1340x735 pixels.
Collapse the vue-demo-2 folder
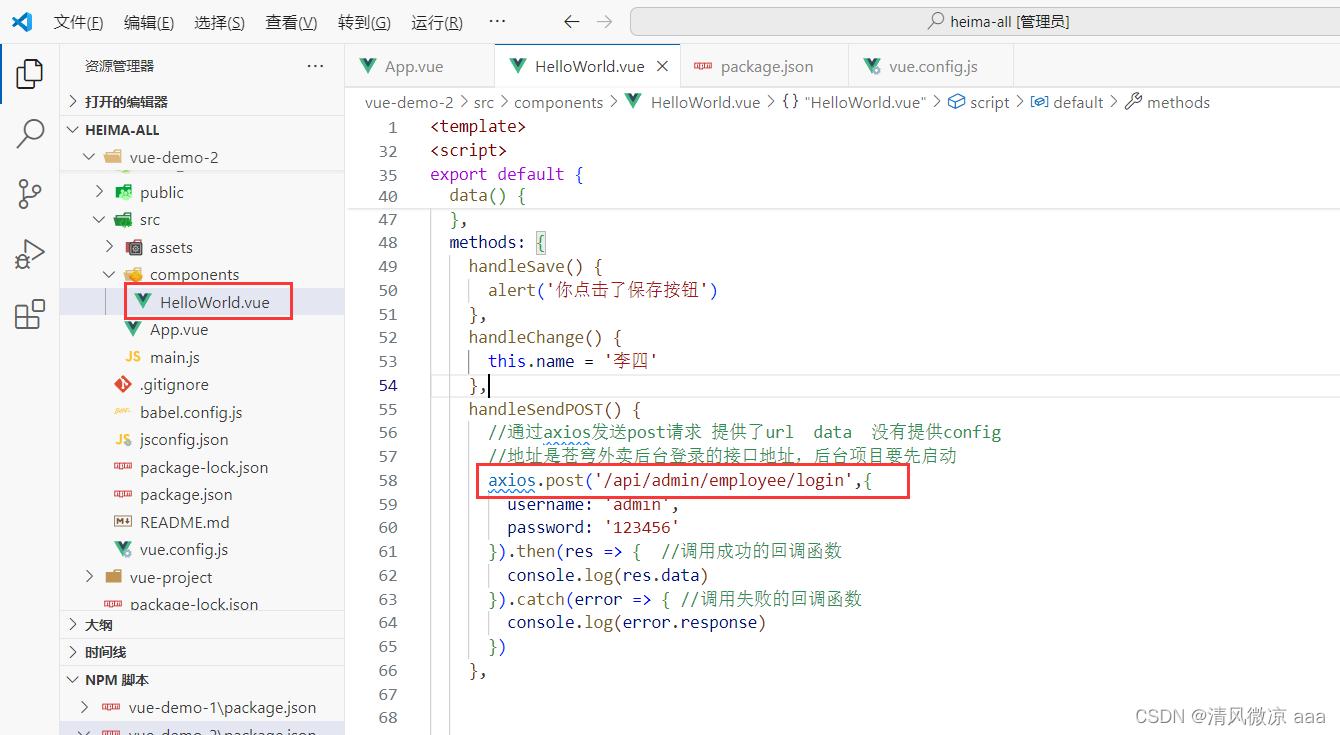point(202,157)
